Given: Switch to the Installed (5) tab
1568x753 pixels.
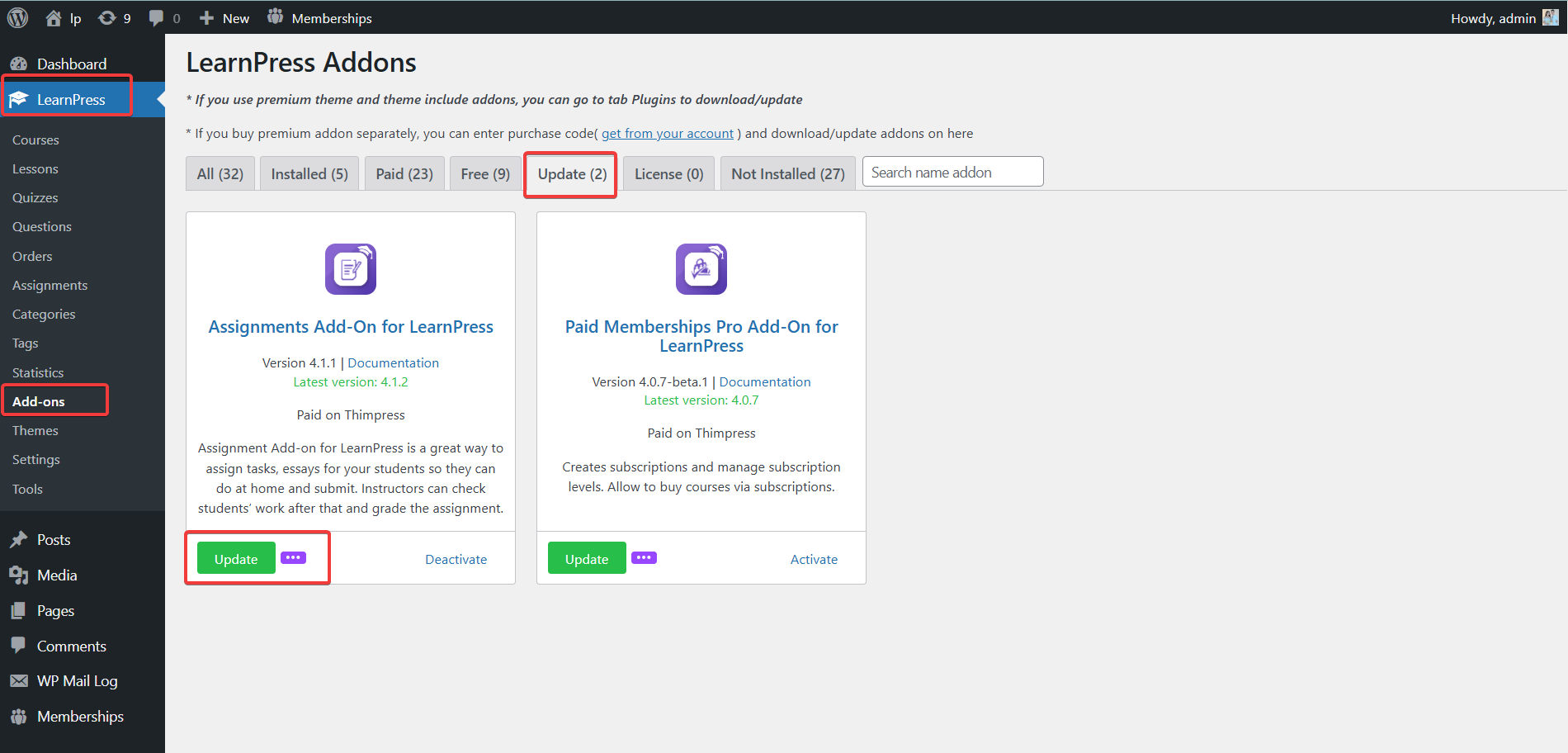Looking at the screenshot, I should 309,173.
